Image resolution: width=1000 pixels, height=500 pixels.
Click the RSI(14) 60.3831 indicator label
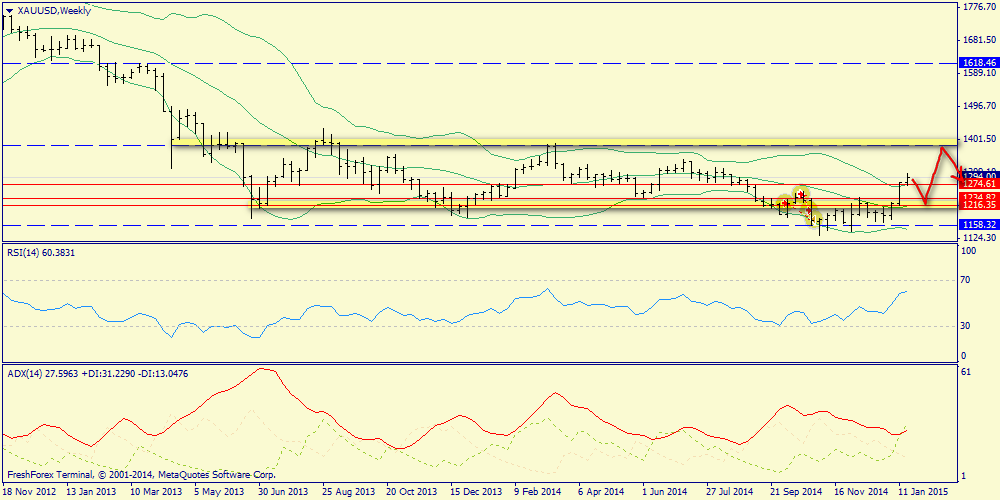43,253
